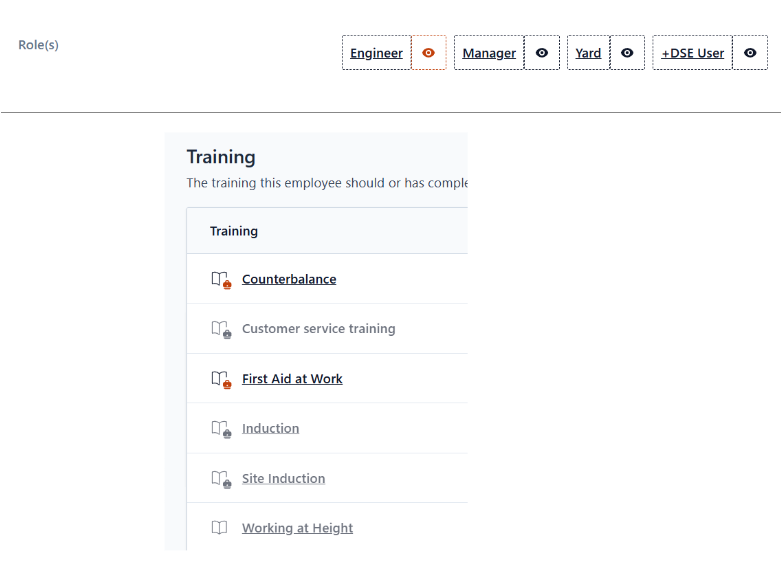Open the Yard role link
The height and width of the screenshot is (581, 781).
[588, 53]
